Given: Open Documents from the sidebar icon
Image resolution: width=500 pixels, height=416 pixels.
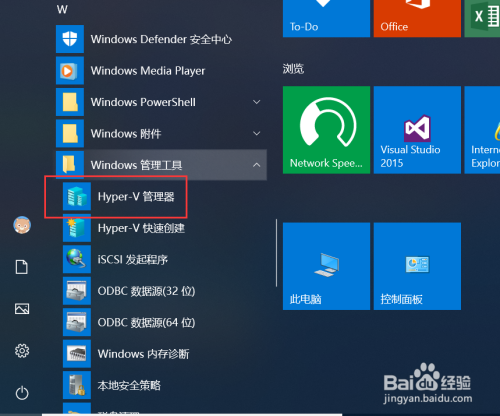Looking at the screenshot, I should pyautogui.click(x=22, y=267).
